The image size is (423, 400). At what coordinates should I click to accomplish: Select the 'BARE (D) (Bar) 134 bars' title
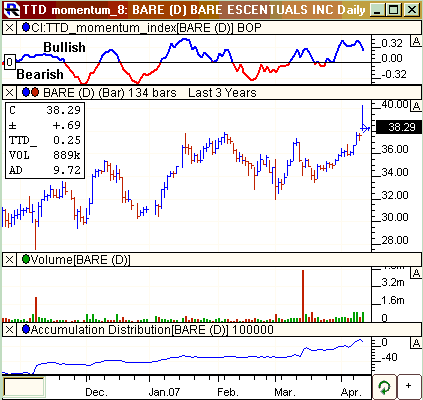point(110,93)
